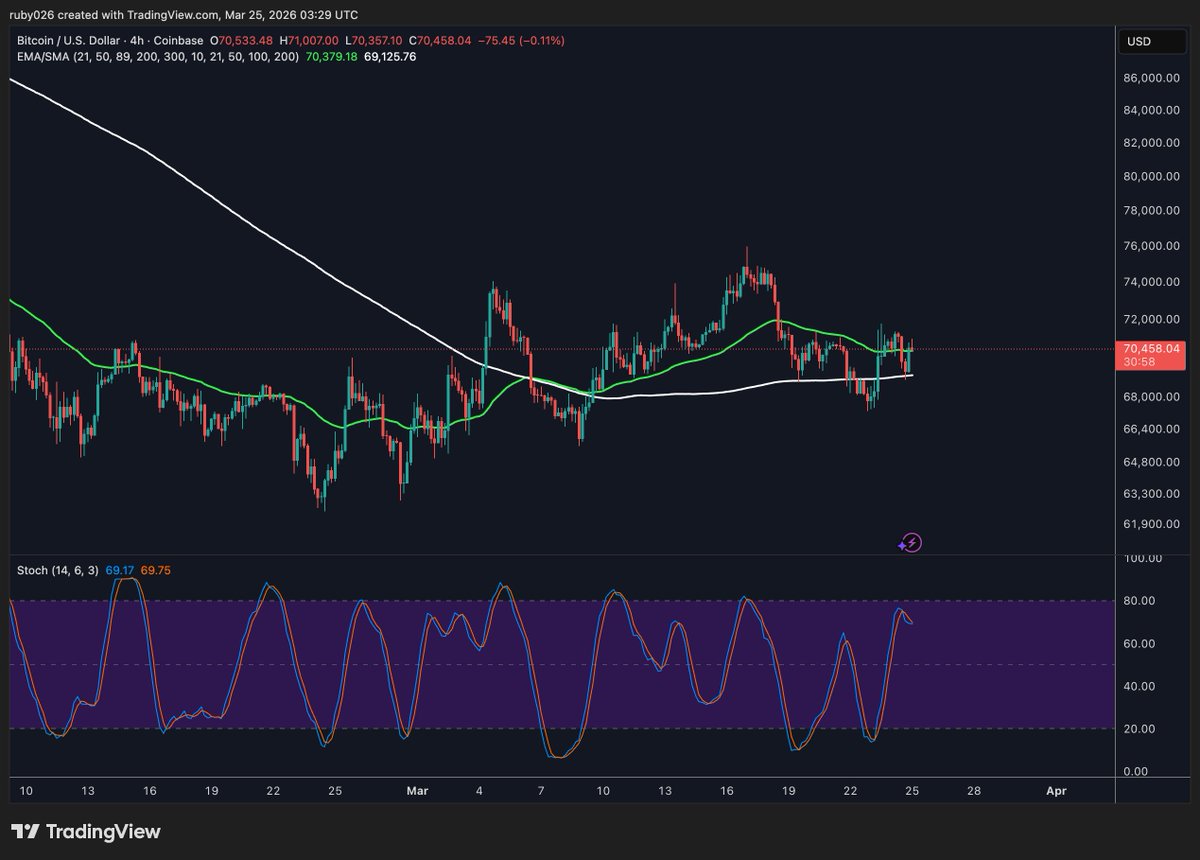1200x860 pixels.
Task: Click the white SMA value 69,125.76
Action: [x=390, y=57]
